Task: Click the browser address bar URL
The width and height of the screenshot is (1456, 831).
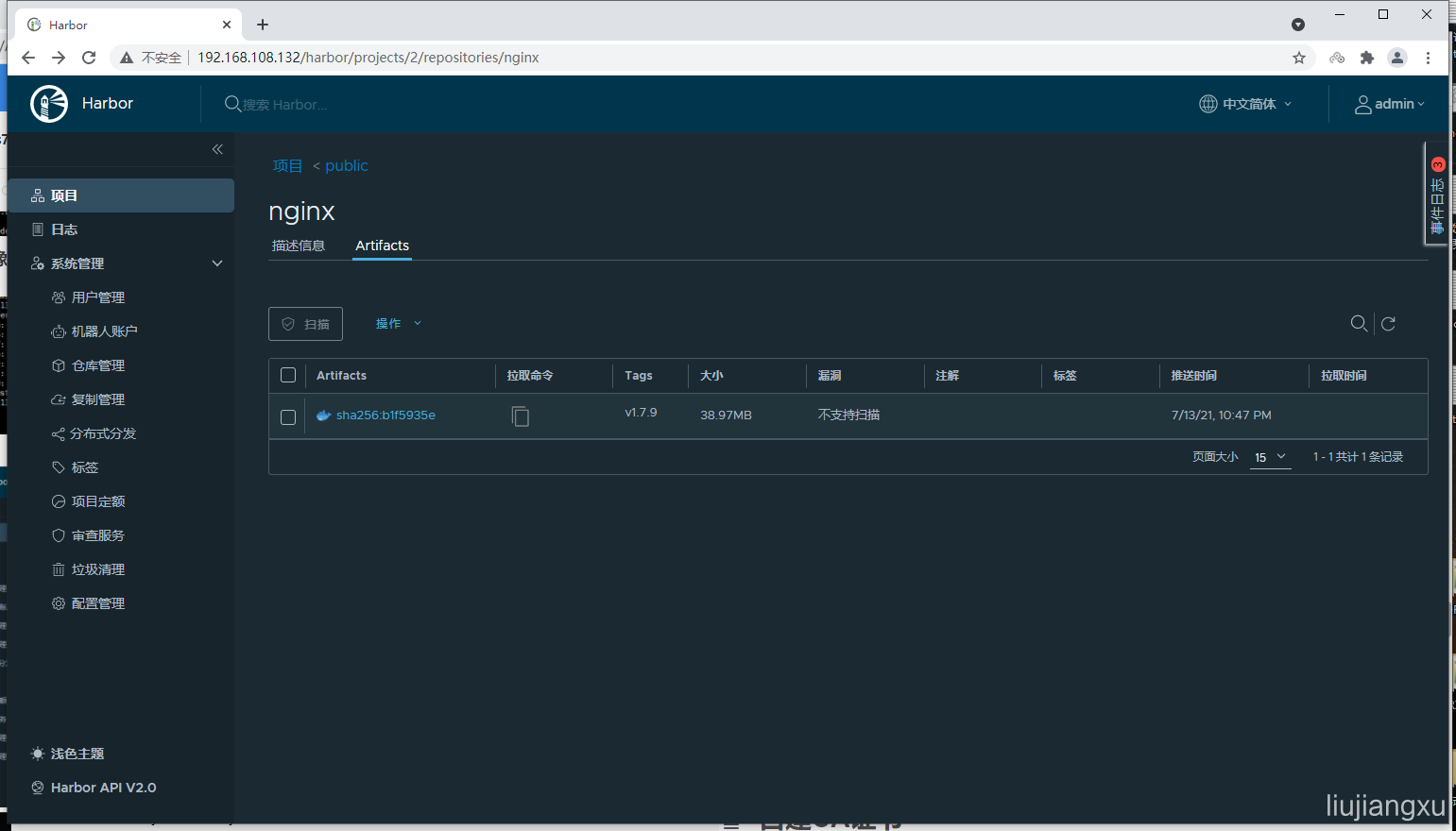Action: pyautogui.click(x=368, y=58)
